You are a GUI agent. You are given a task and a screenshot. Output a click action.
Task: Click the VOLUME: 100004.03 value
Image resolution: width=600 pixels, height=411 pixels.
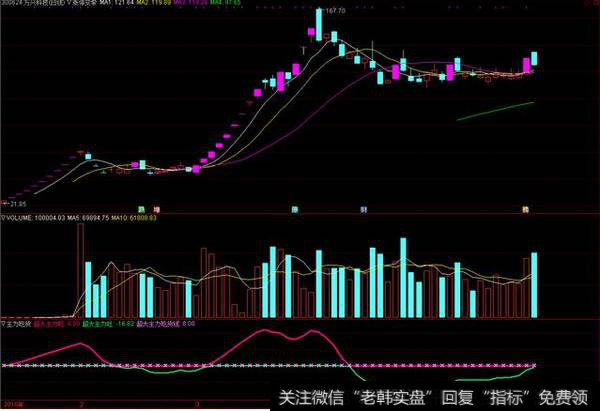coord(36,218)
